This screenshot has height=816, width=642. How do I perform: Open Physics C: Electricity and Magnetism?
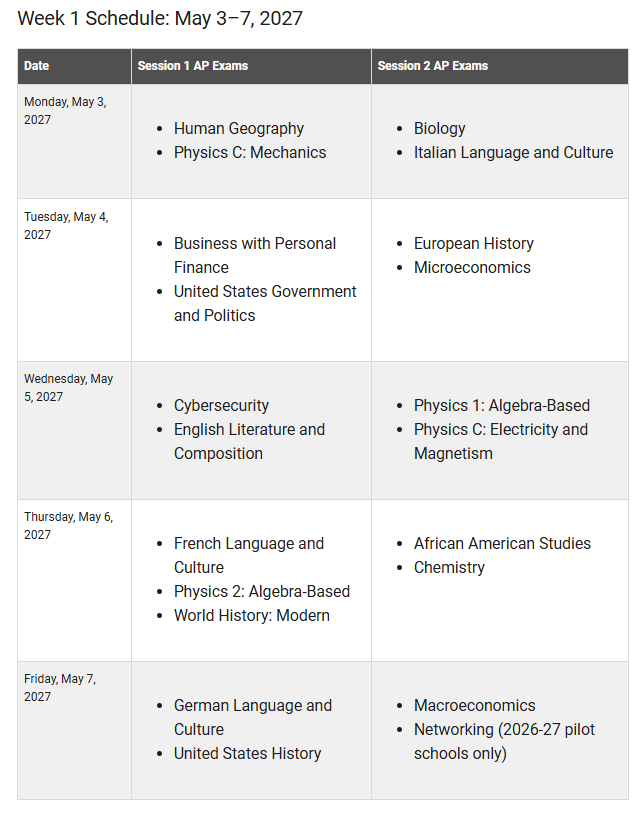pos(500,441)
